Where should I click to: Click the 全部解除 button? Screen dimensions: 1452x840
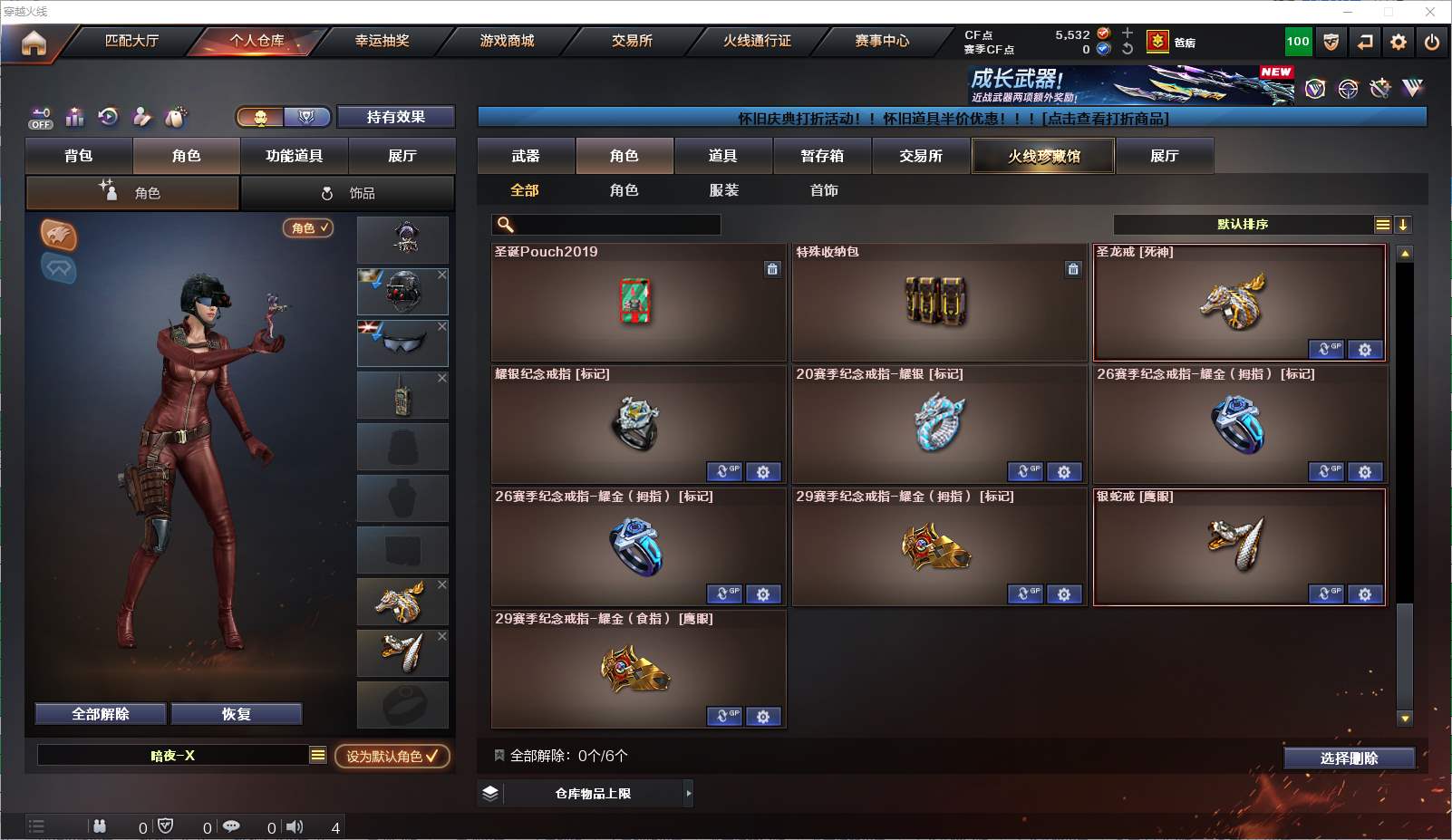(101, 714)
